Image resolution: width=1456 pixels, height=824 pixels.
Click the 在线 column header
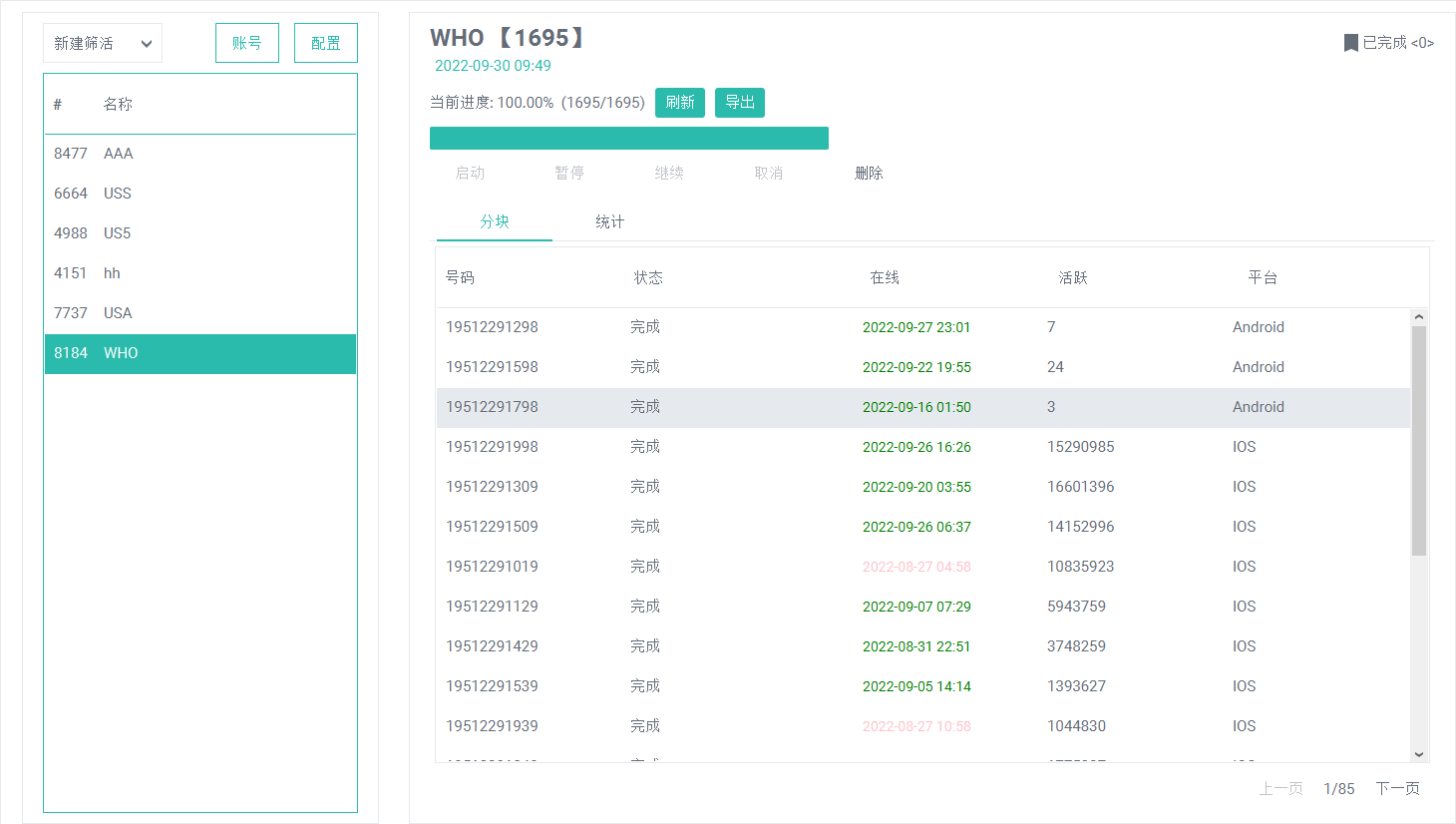point(885,277)
